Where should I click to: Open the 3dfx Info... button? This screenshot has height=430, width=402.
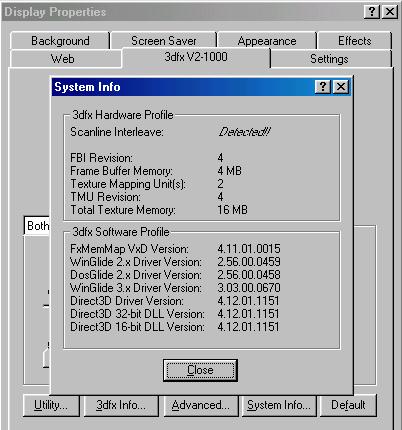coord(121,405)
